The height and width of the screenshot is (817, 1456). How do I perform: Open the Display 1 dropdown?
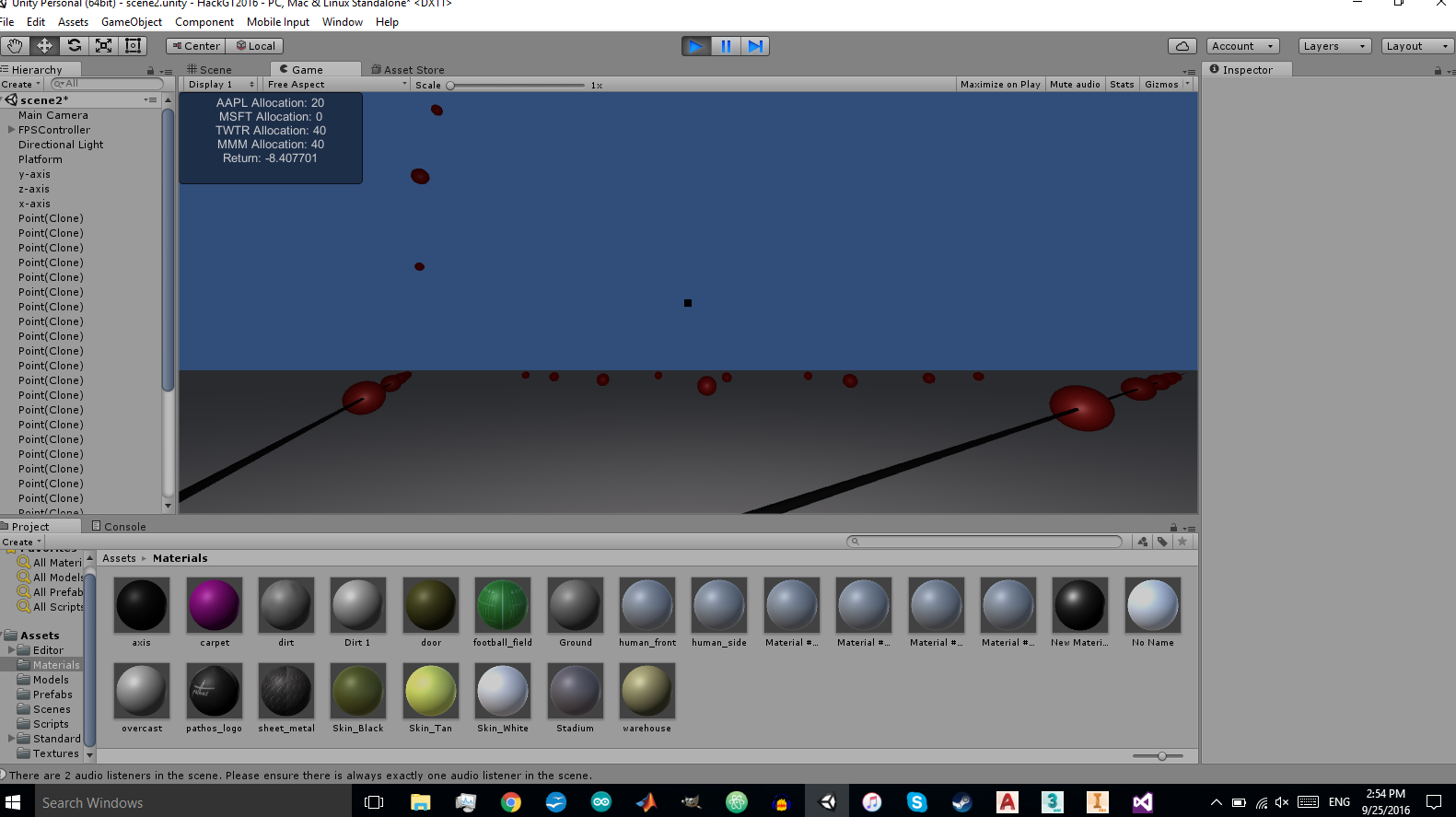(220, 84)
